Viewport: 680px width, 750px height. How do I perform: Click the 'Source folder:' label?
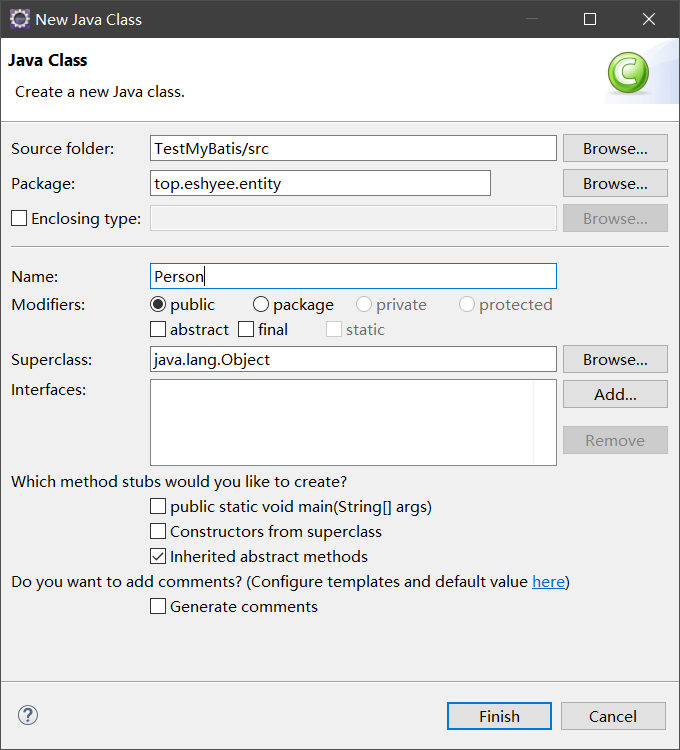(x=63, y=148)
